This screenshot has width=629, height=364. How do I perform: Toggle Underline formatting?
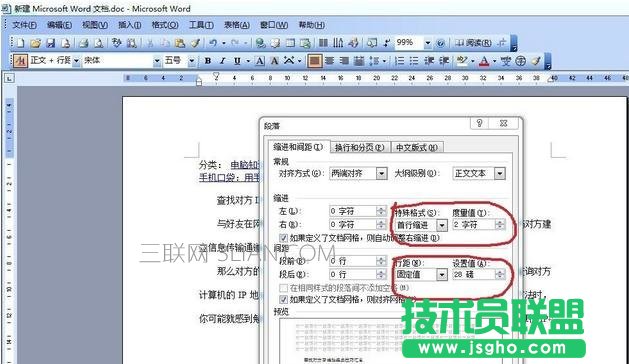point(237,61)
